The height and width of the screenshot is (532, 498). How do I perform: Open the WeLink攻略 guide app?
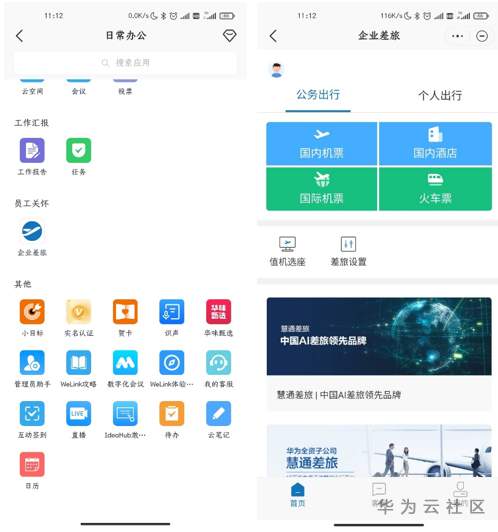[78, 363]
